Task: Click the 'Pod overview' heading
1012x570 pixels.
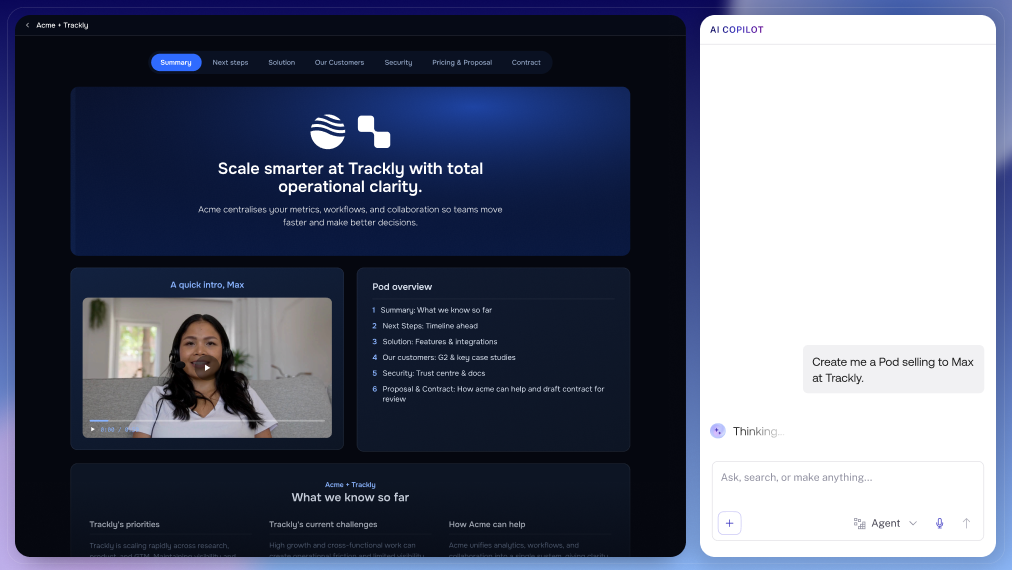Action: [402, 287]
